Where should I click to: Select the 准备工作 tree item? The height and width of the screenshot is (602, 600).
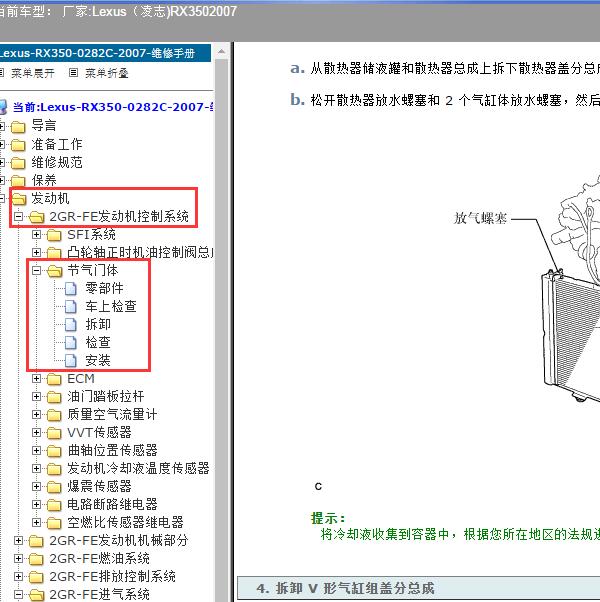[x=57, y=144]
